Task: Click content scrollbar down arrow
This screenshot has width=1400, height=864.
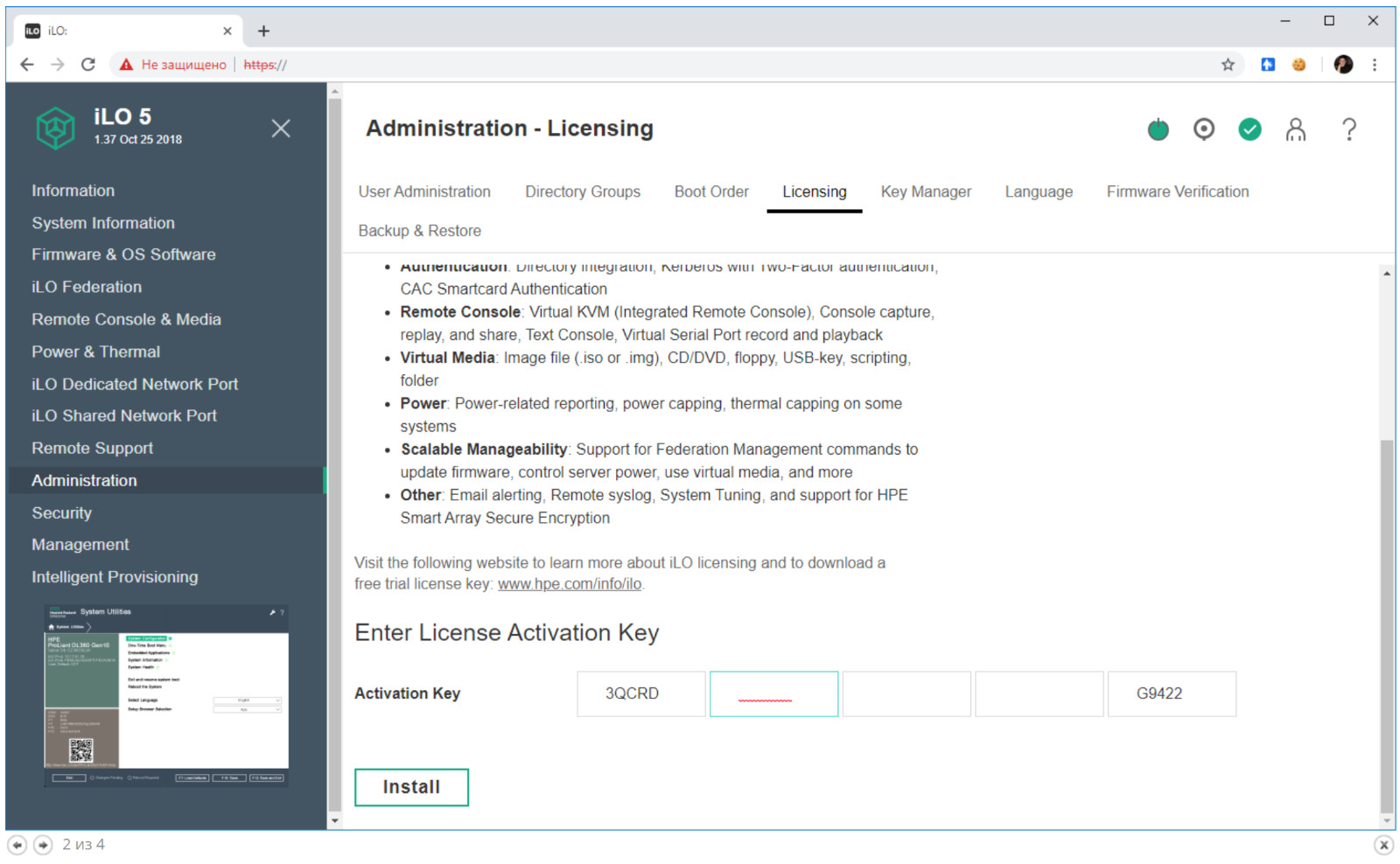Action: pyautogui.click(x=1387, y=821)
